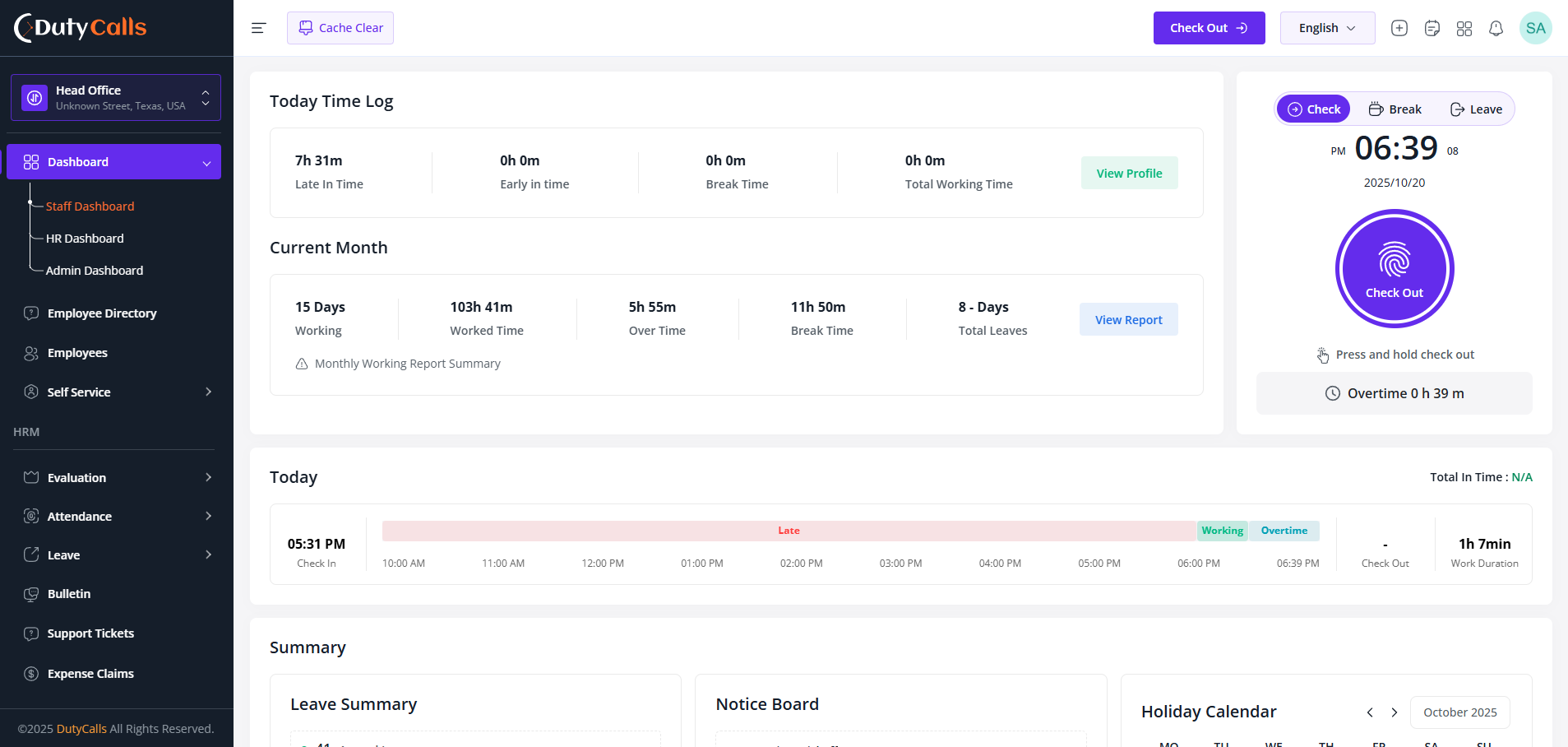Screen dimensions: 1568x747
Task: Click the fingerprint Check Out circle
Action: point(1395,268)
